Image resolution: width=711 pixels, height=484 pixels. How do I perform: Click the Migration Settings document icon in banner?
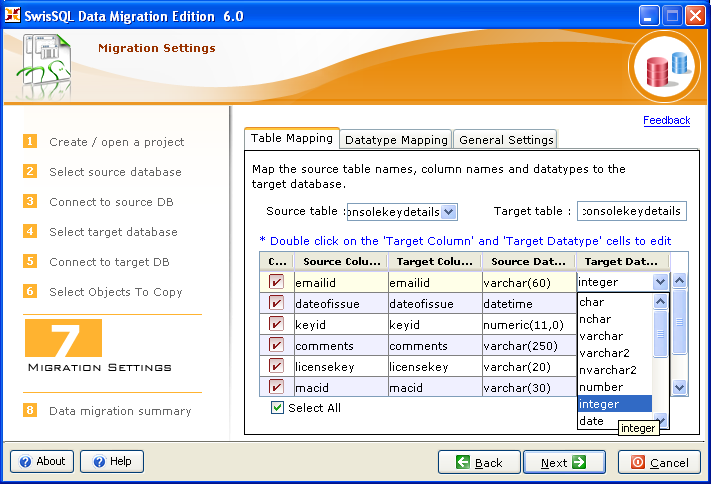43,66
